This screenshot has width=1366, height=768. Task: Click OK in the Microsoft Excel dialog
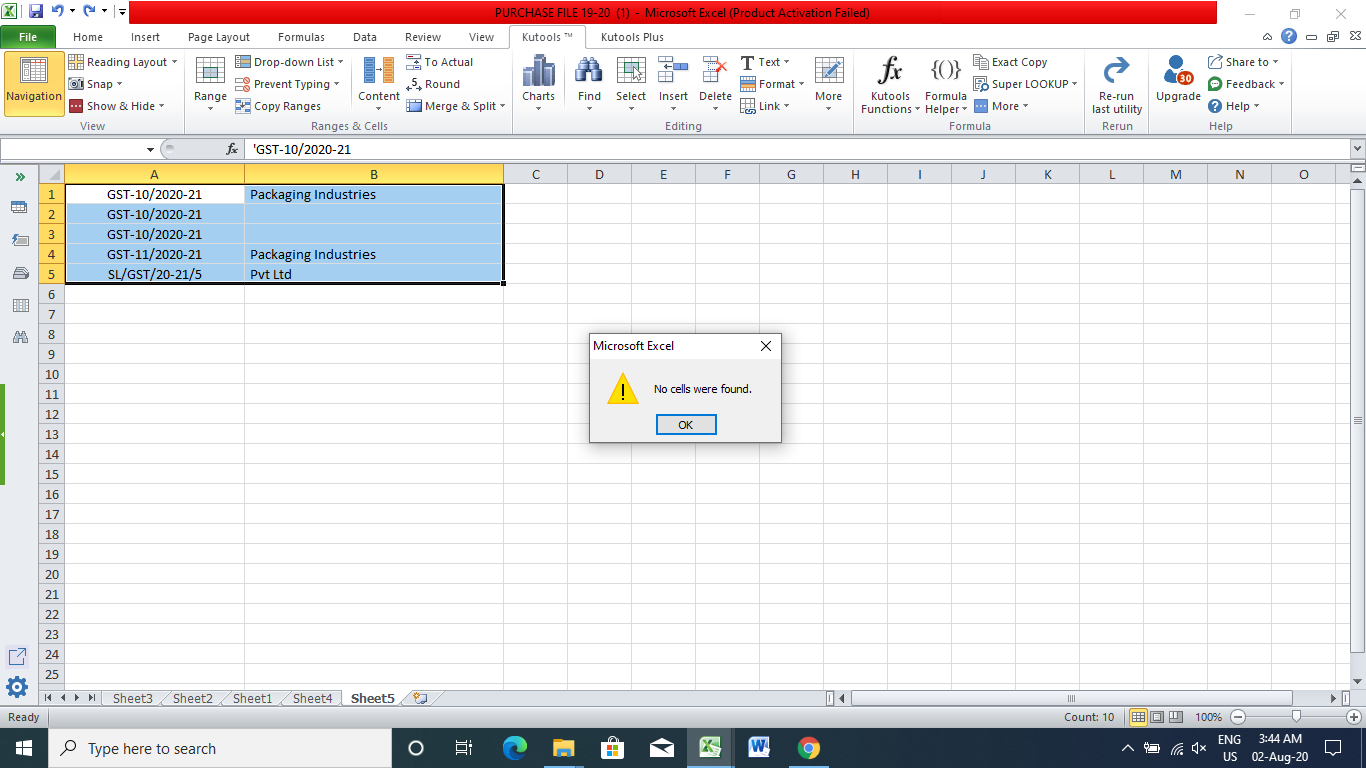685,425
